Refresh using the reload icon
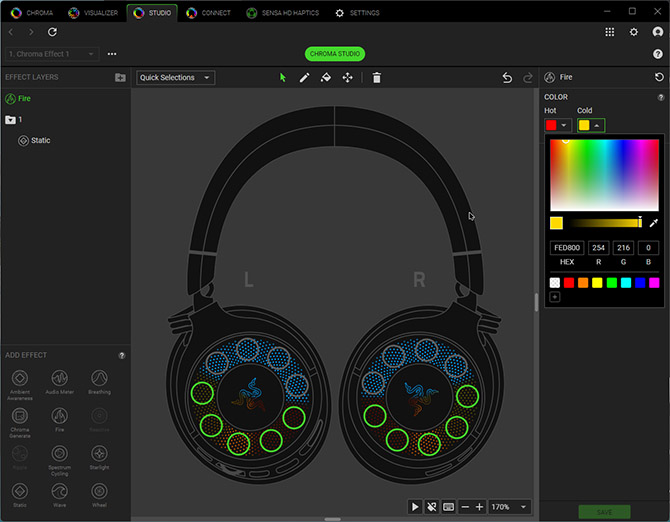 [52, 32]
